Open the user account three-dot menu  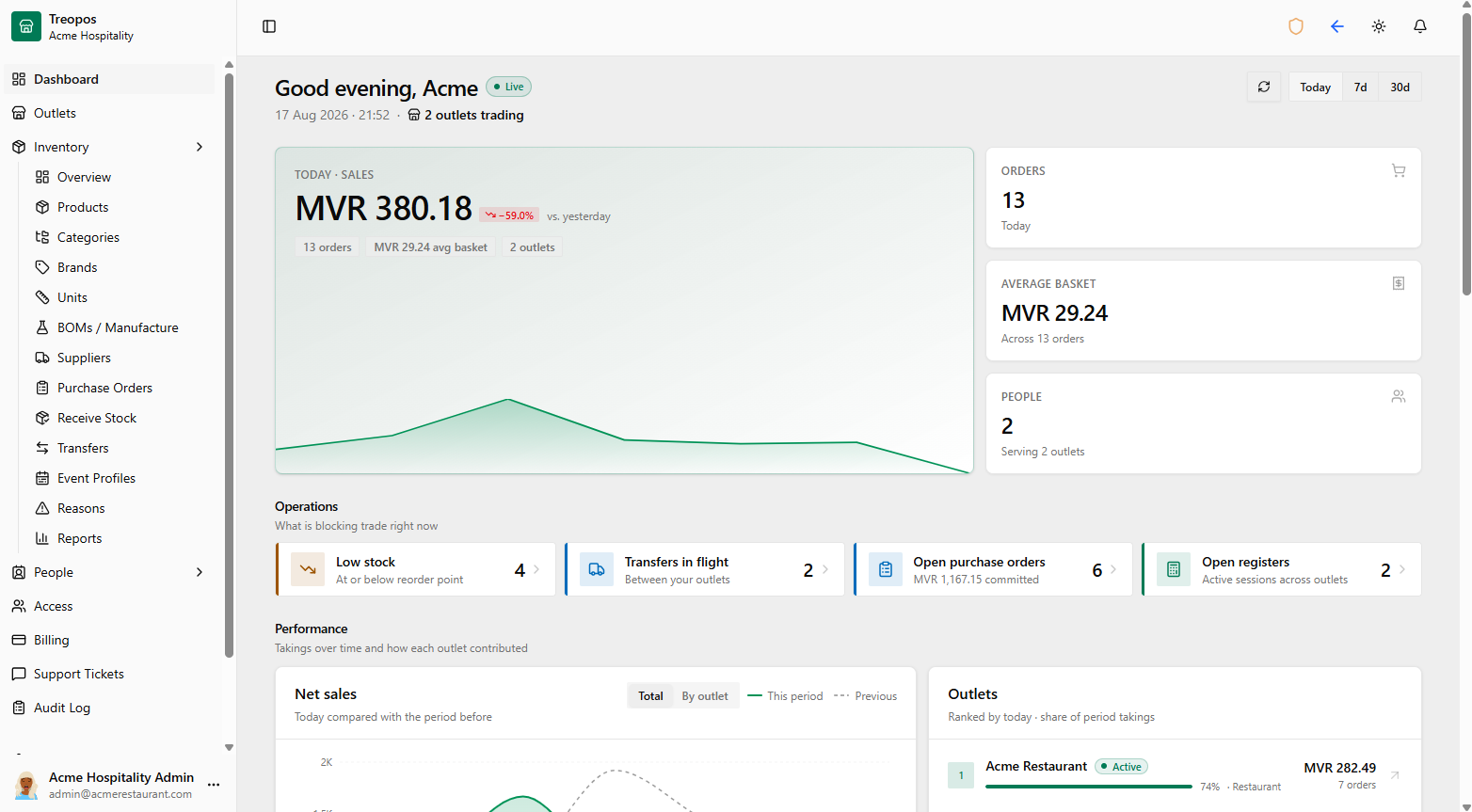pos(214,785)
